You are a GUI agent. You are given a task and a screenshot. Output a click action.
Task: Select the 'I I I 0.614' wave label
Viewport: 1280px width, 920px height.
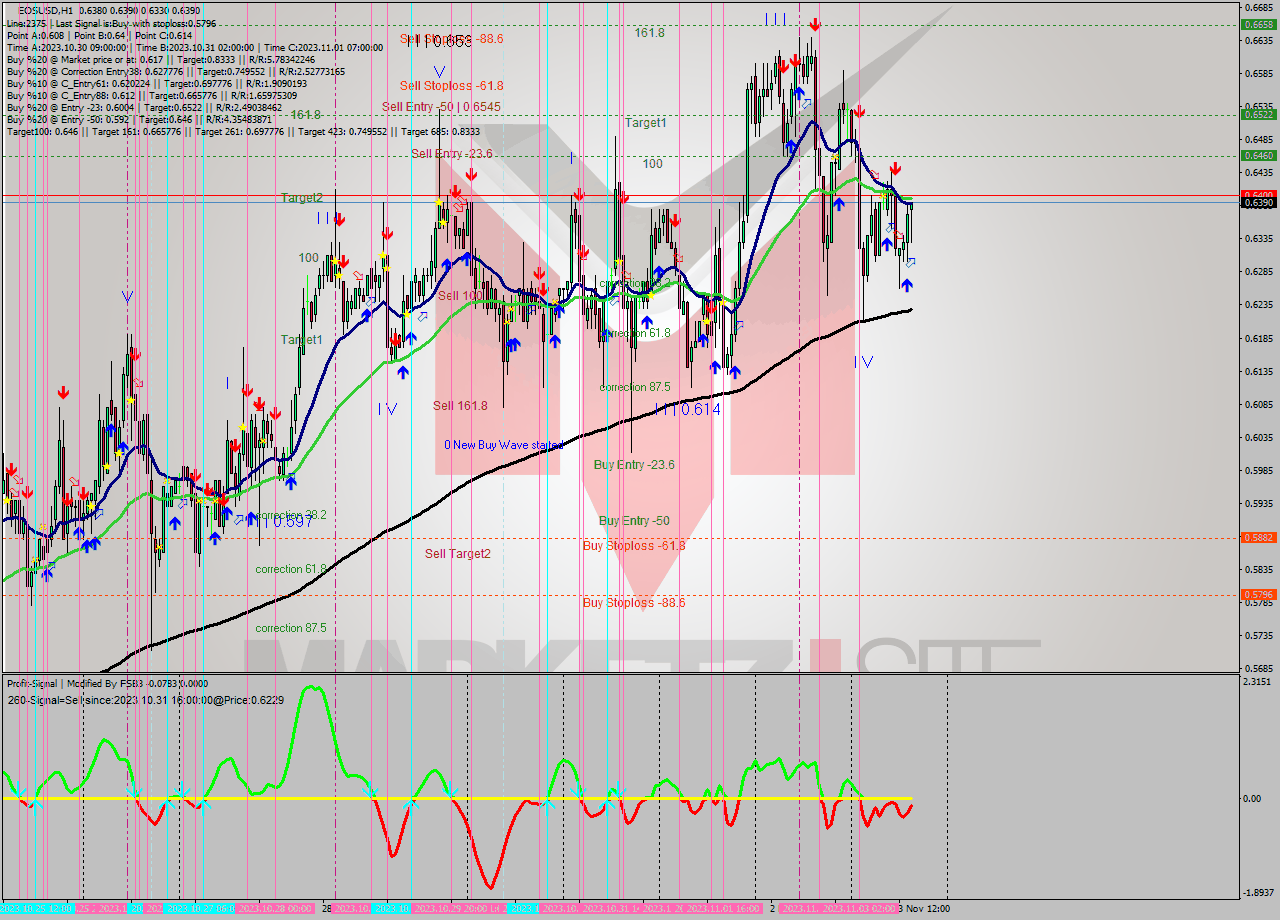tap(687, 409)
